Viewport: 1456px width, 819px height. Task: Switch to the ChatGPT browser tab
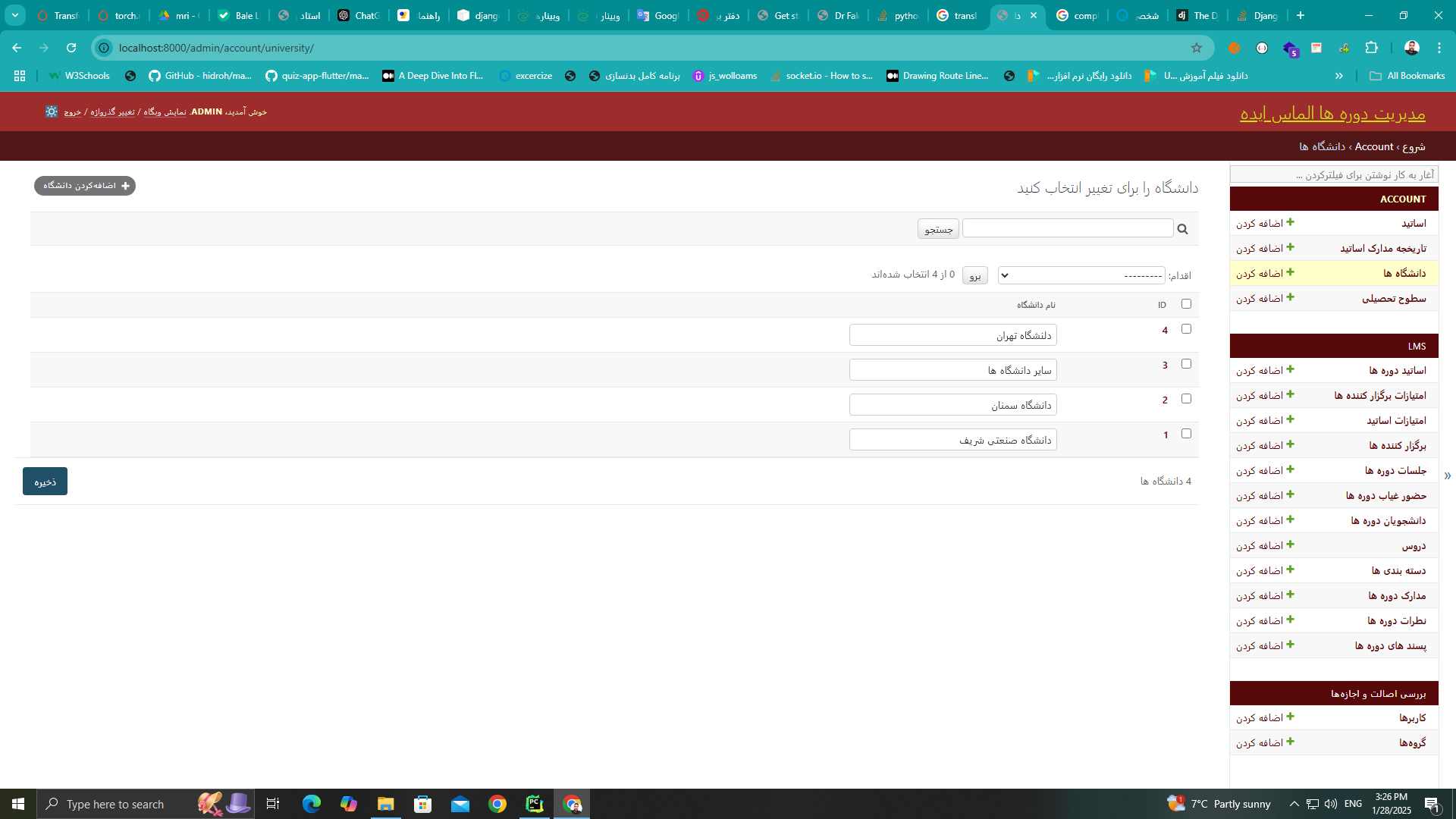coord(358,15)
